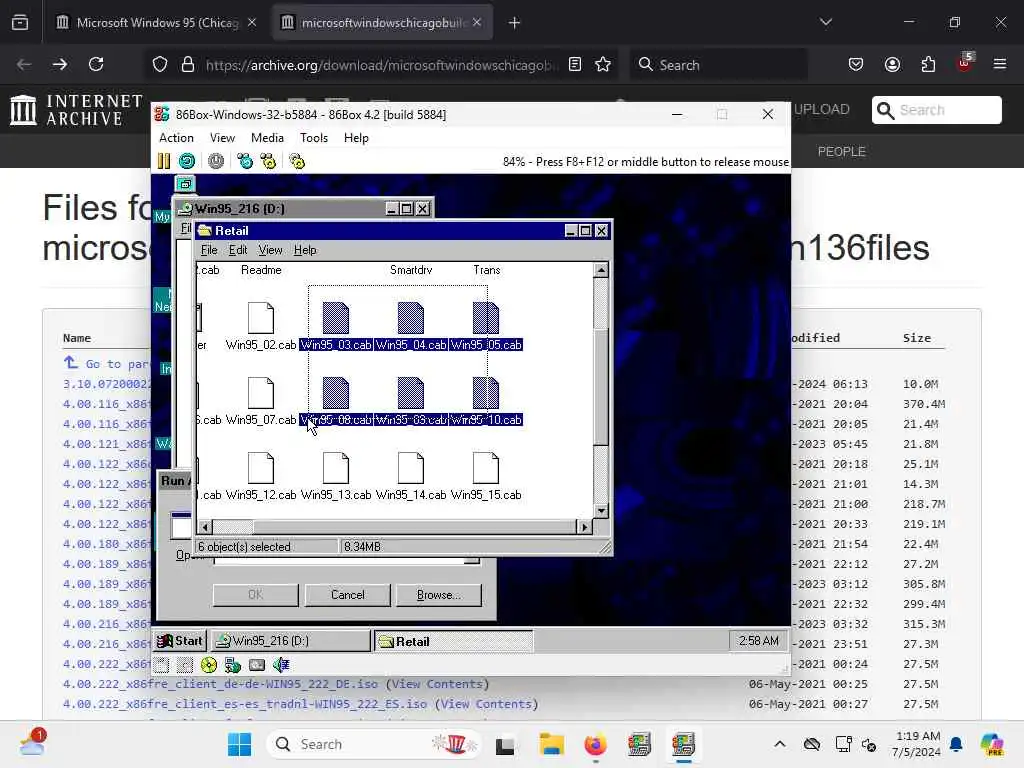Toggle Firefox reader view icon

575,65
